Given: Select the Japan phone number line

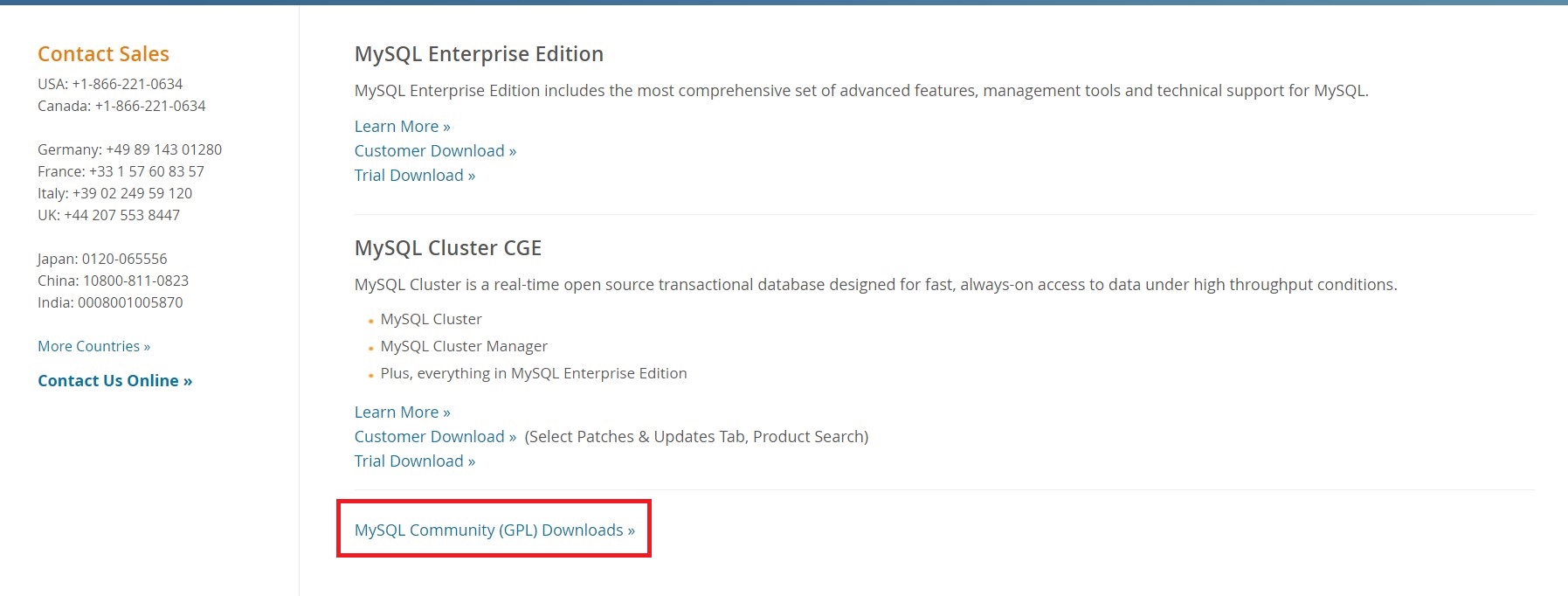Looking at the screenshot, I should click(x=102, y=259).
